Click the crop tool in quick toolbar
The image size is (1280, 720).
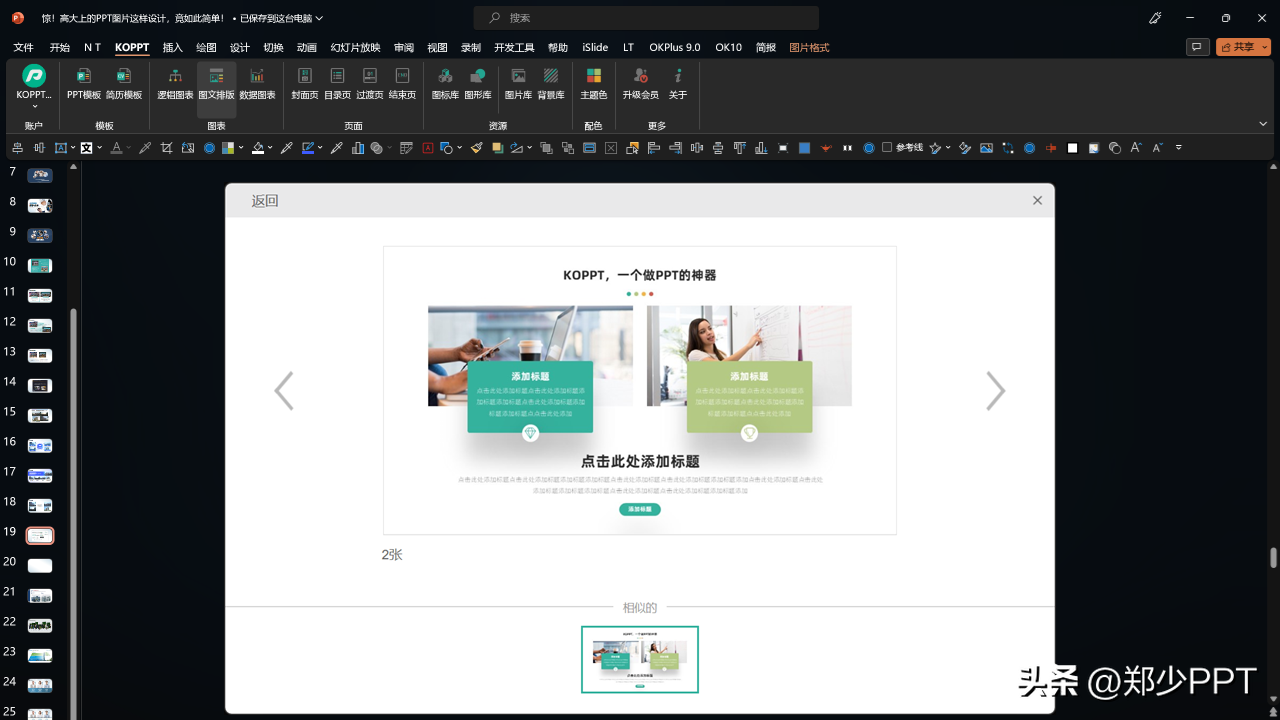click(166, 148)
